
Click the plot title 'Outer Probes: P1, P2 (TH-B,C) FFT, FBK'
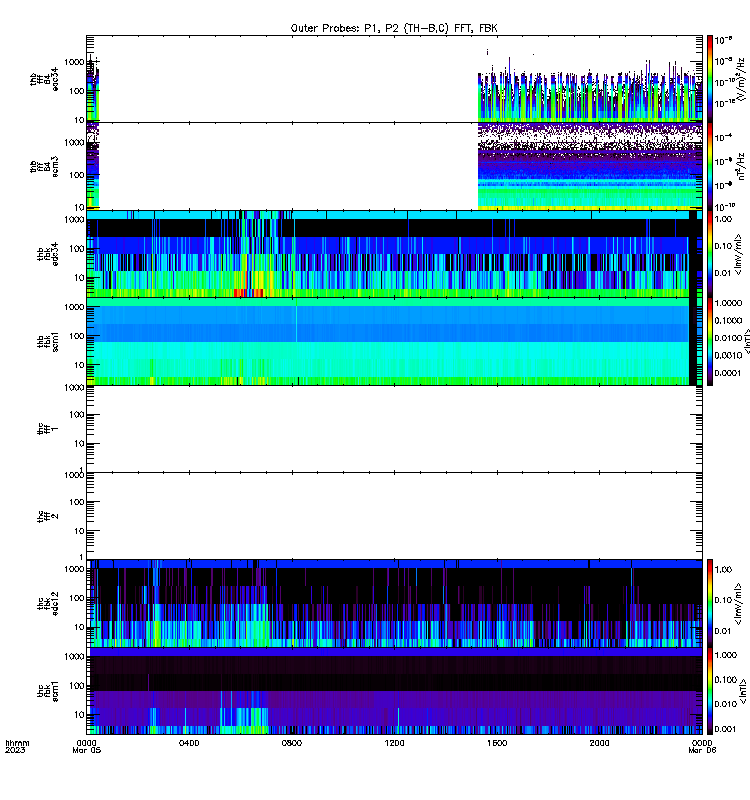[393, 28]
